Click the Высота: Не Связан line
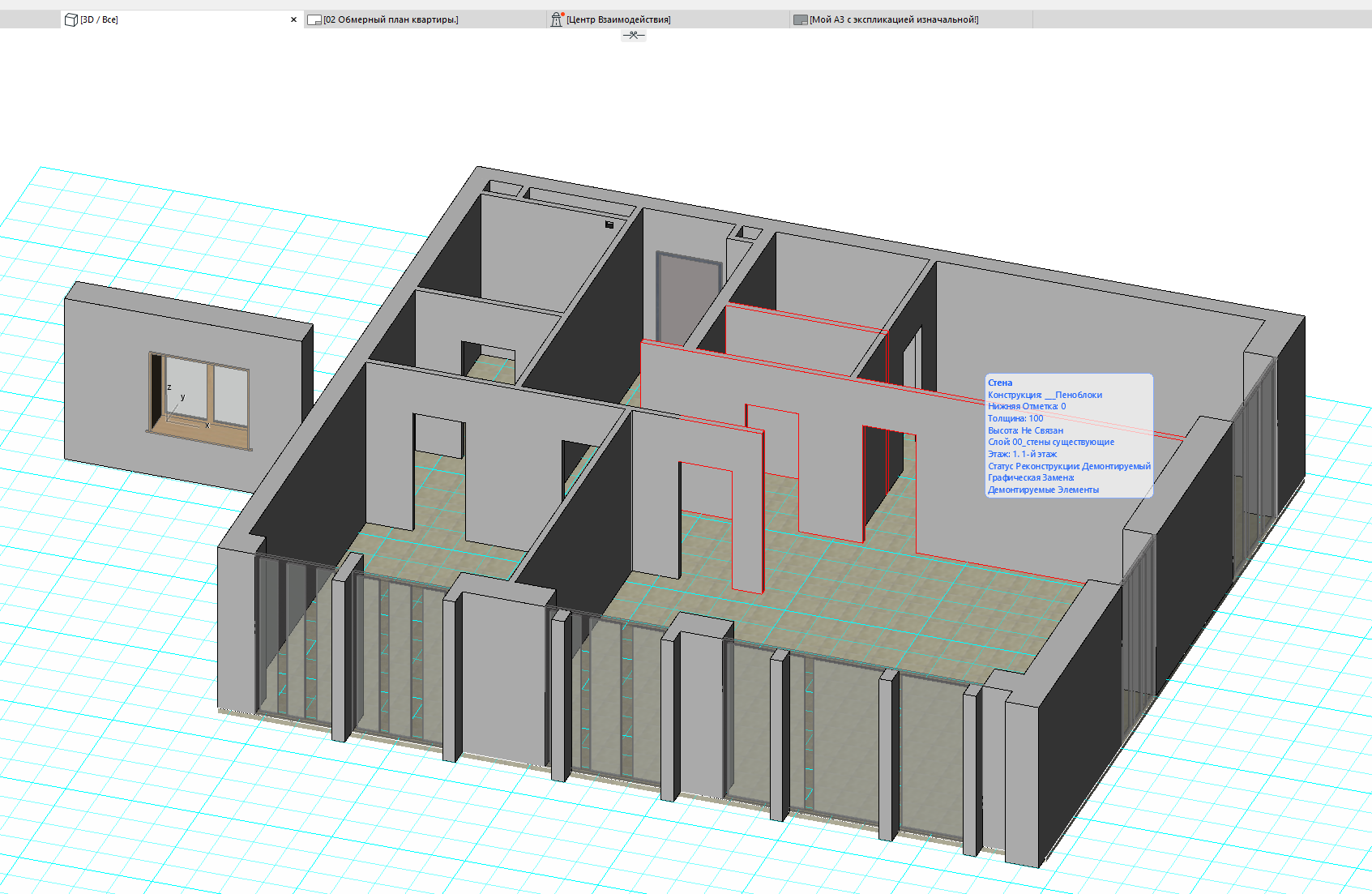The height and width of the screenshot is (894, 1372). pyautogui.click(x=1025, y=430)
